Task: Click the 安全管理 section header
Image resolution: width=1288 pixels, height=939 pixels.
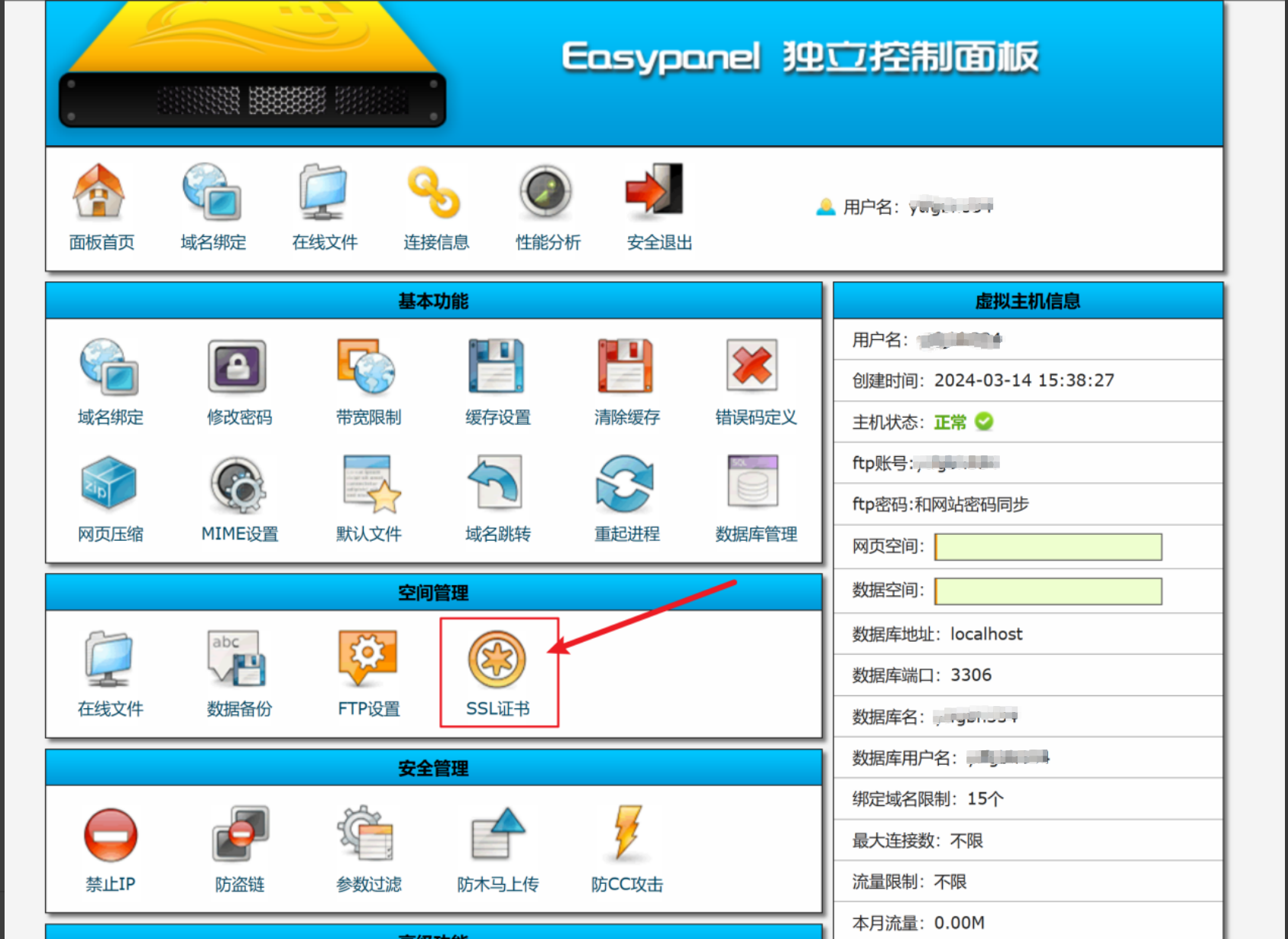Action: click(x=433, y=768)
